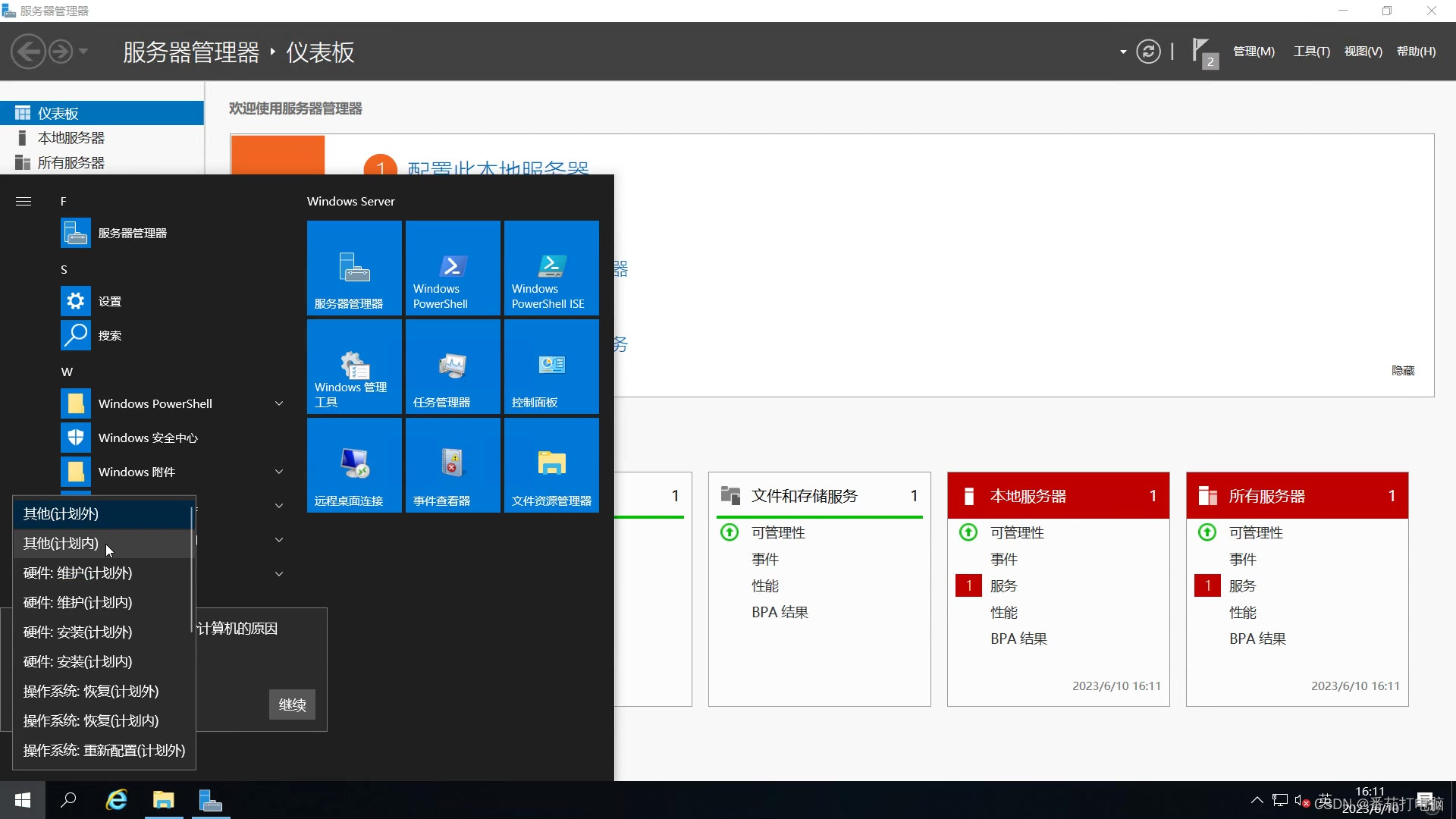Click the Windows Start button
1456x819 pixels.
point(23,800)
